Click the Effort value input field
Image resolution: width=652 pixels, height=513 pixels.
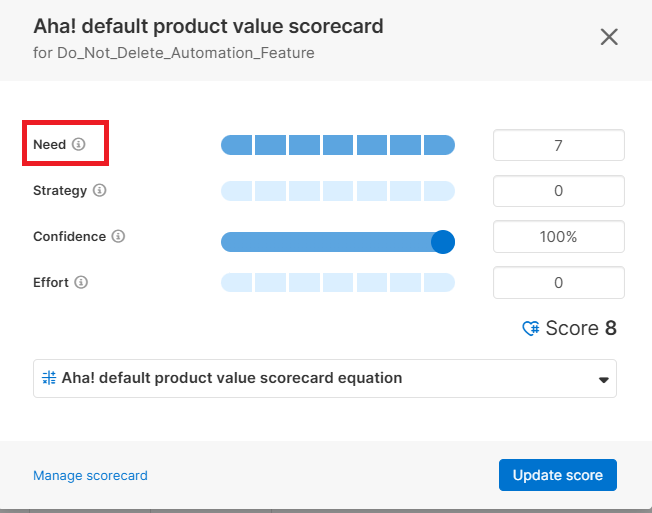pos(558,282)
